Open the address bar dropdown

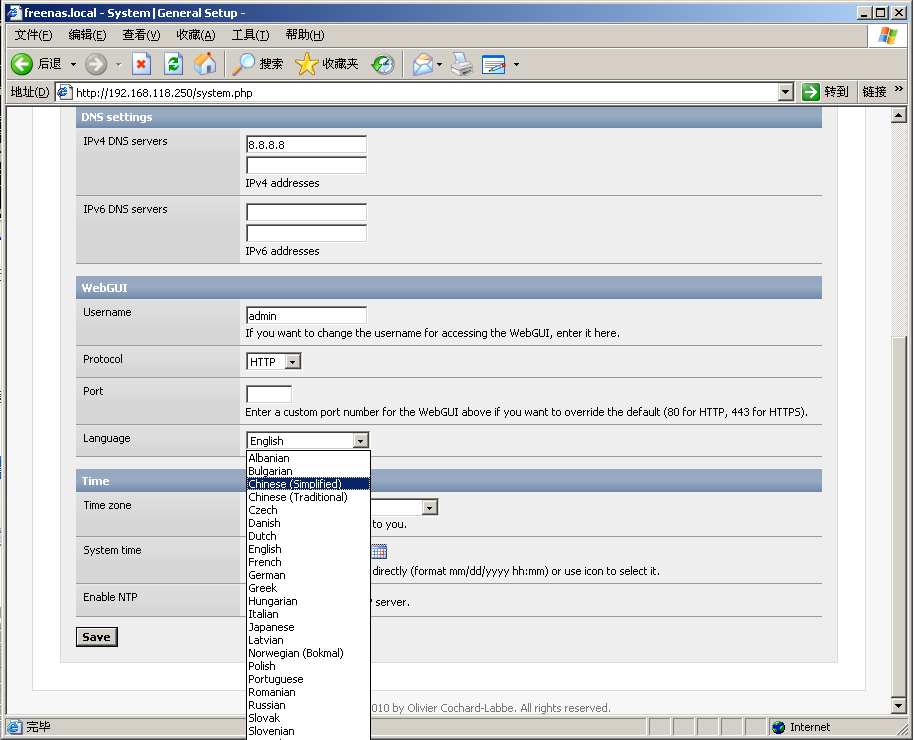786,92
